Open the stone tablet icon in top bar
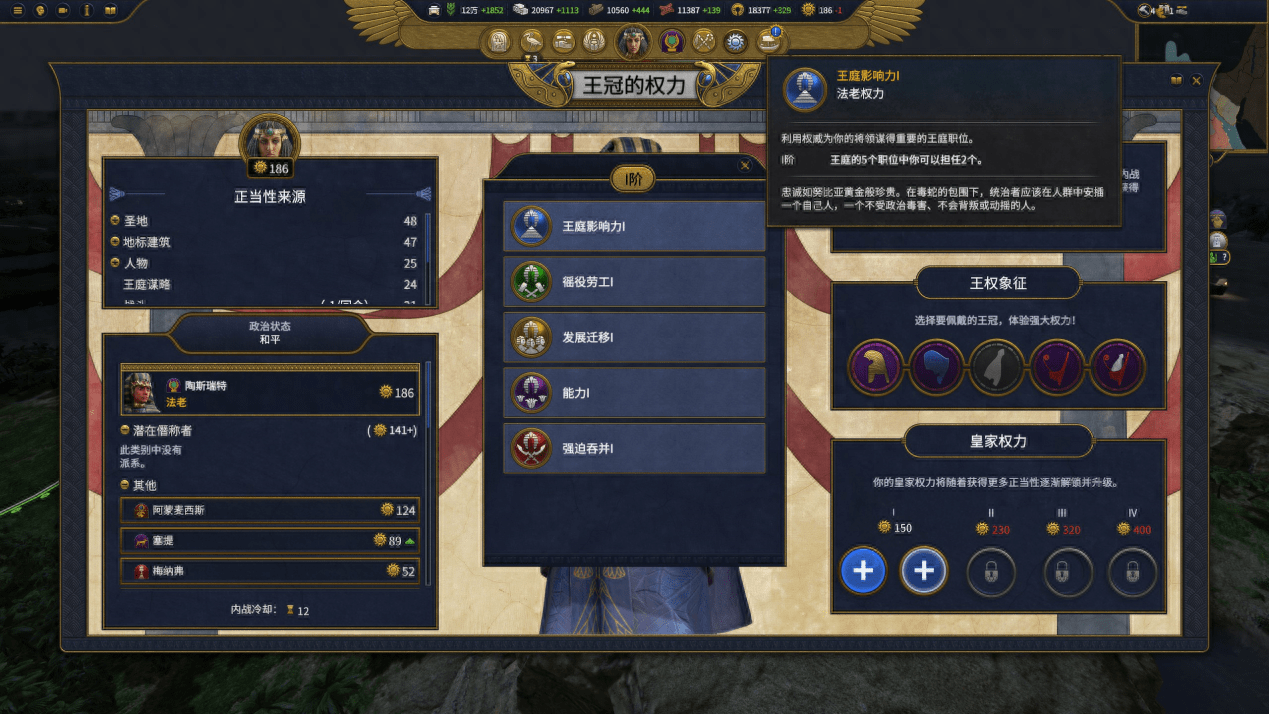The image size is (1269, 714). coord(500,41)
